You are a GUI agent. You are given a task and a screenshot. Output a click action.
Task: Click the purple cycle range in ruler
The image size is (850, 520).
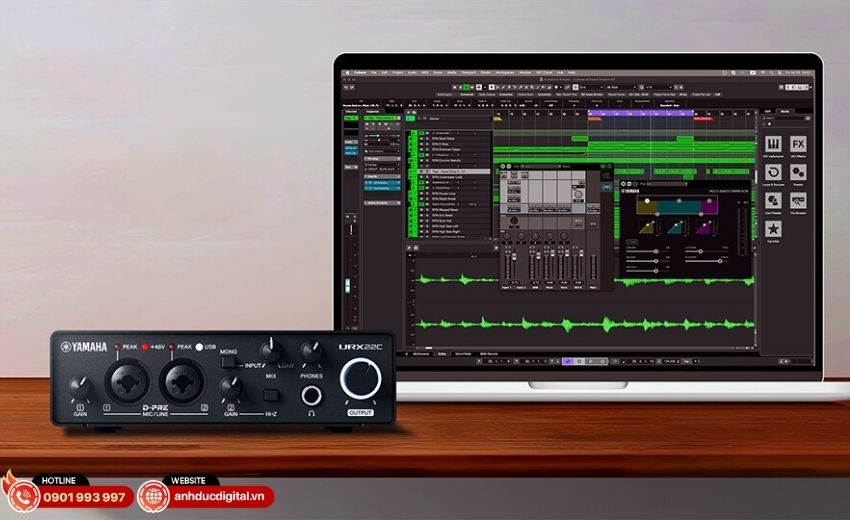tap(640, 113)
